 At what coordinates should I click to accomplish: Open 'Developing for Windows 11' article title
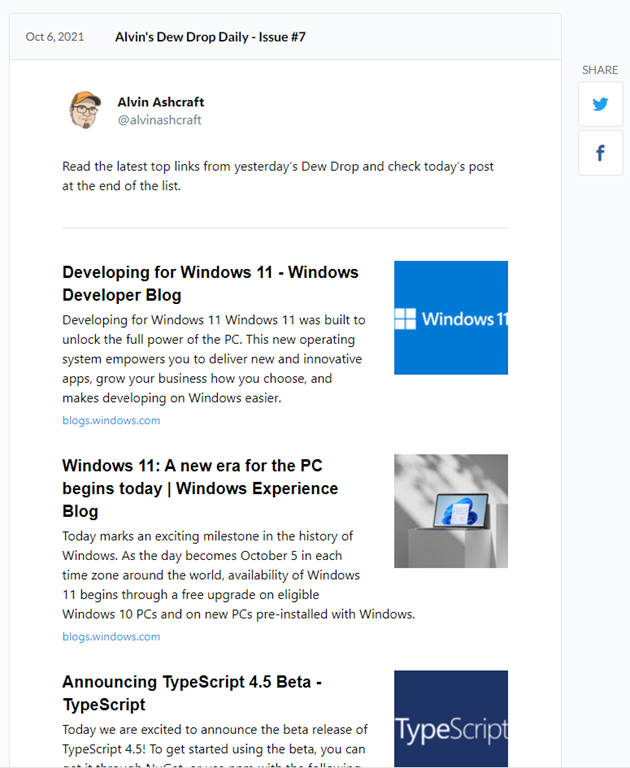point(210,284)
